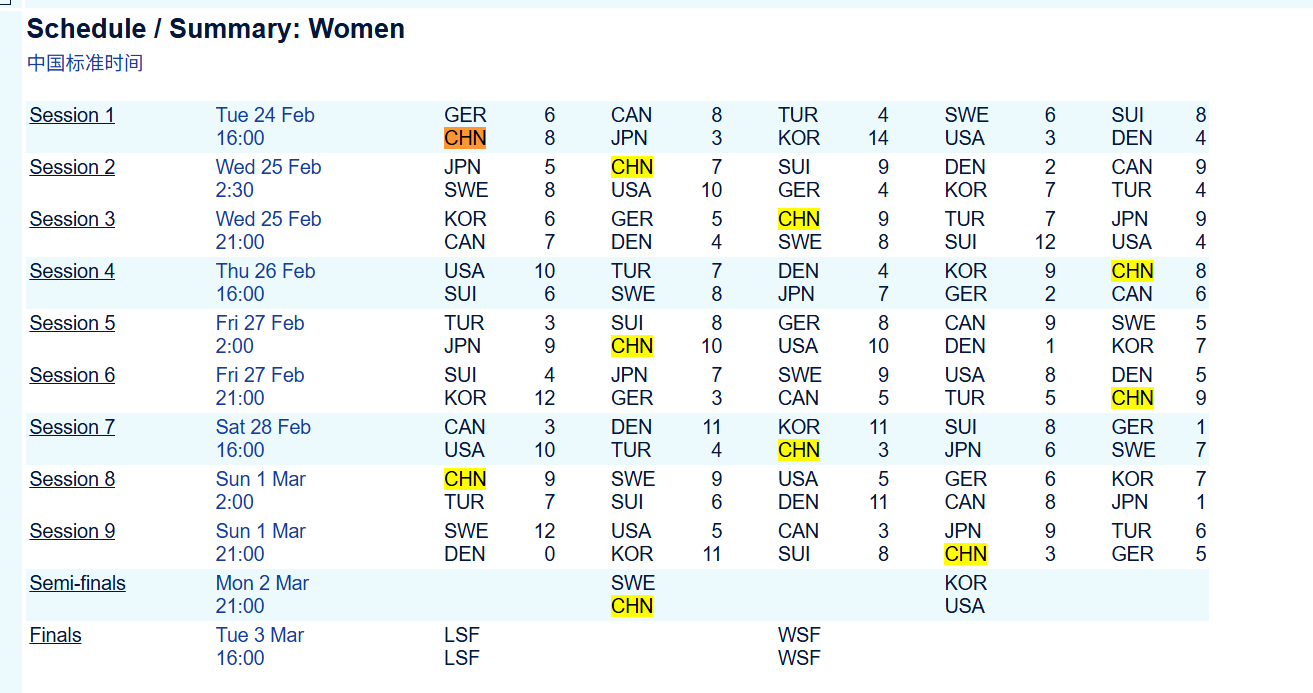The width and height of the screenshot is (1313, 693).
Task: Click the 中国标准时间 timezone text
Action: point(85,63)
